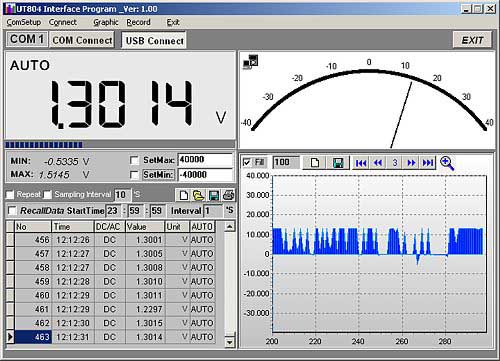The width and height of the screenshot is (500, 361).
Task: Enable the Sampling Interval checkbox
Action: pyautogui.click(x=48, y=194)
